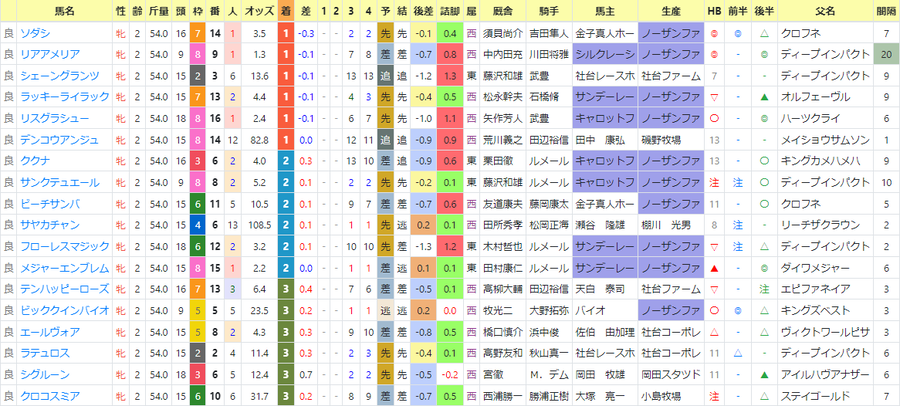
Task: Select the 馬主 column header
Action: (x=605, y=11)
